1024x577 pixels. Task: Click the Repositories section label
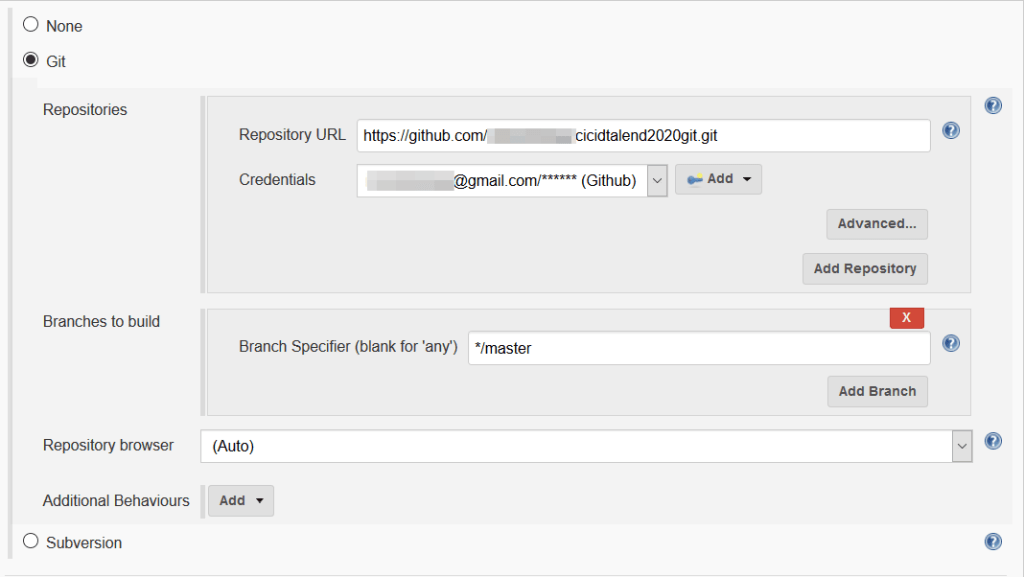[x=85, y=109]
